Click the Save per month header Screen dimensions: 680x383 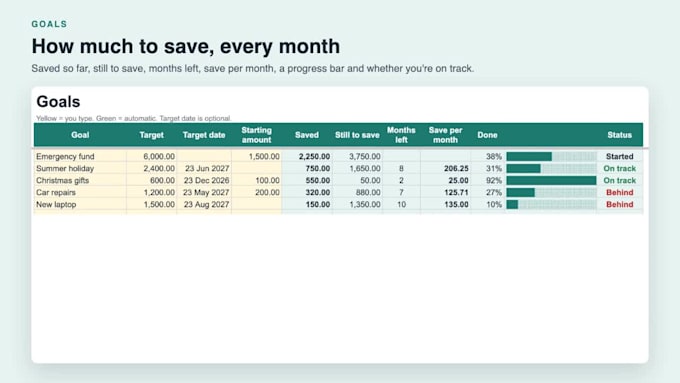click(445, 135)
